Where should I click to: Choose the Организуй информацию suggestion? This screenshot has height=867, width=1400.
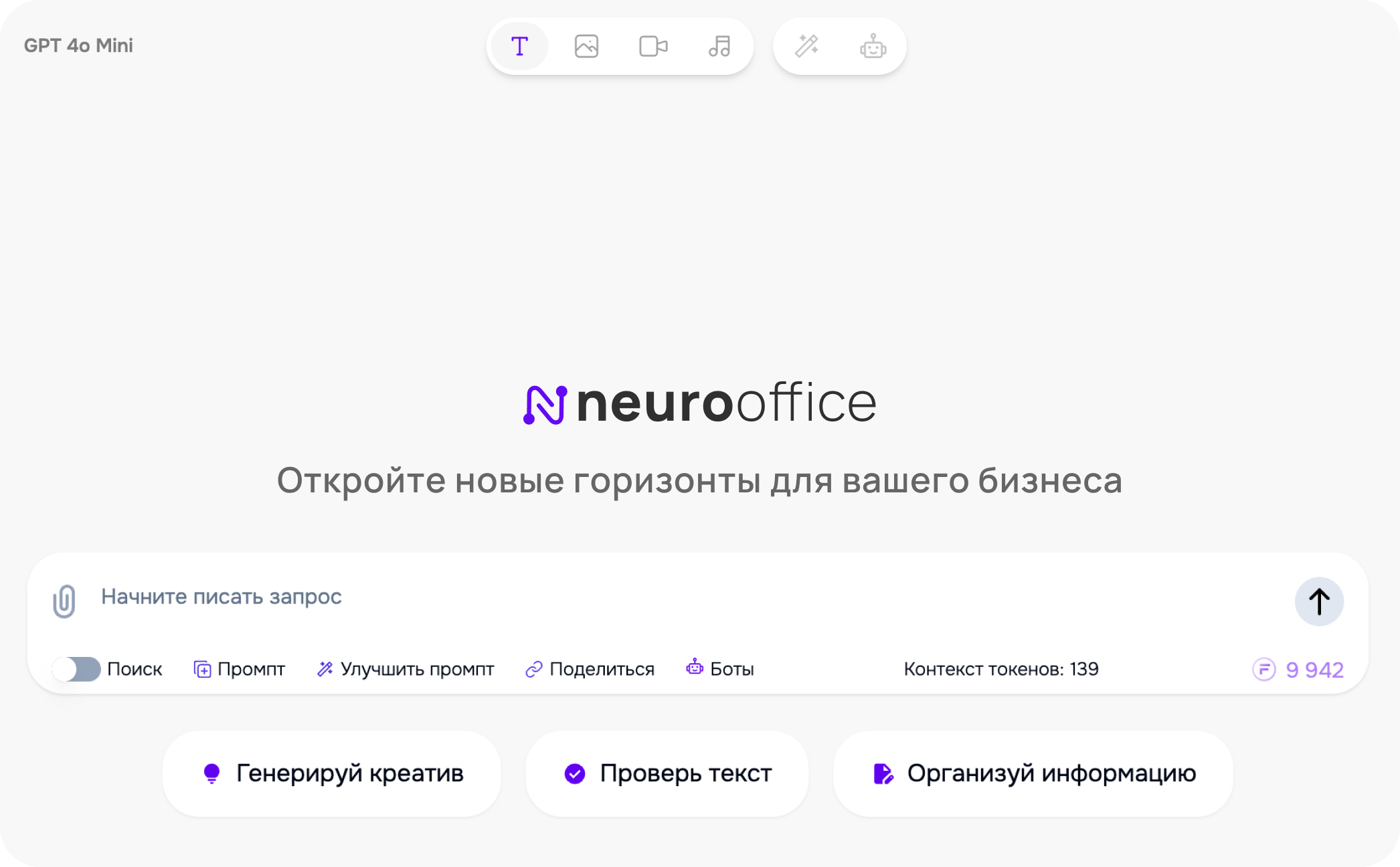[x=1033, y=773]
